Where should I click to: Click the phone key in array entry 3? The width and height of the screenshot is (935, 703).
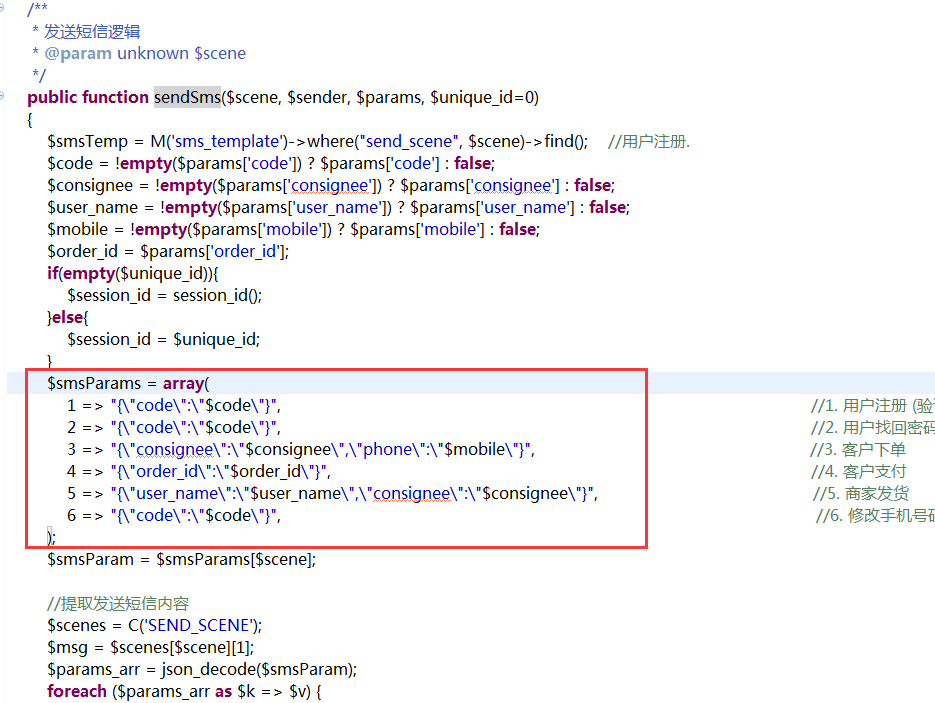[388, 450]
